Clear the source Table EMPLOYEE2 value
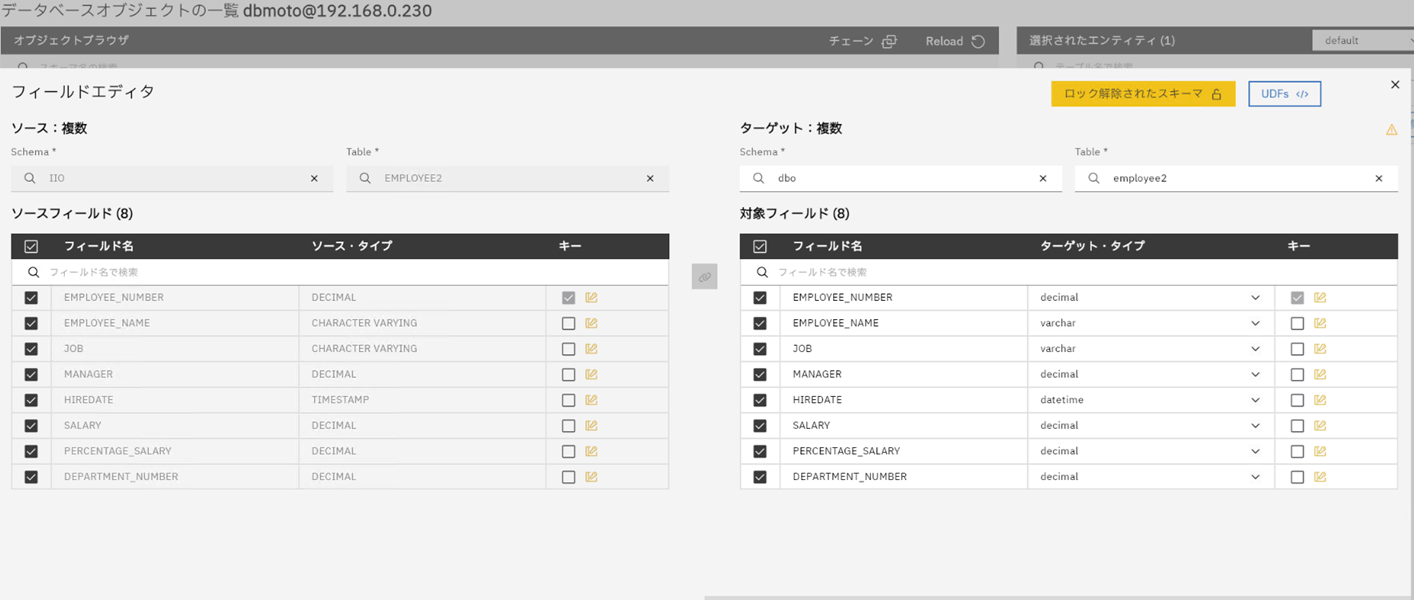 coord(650,179)
